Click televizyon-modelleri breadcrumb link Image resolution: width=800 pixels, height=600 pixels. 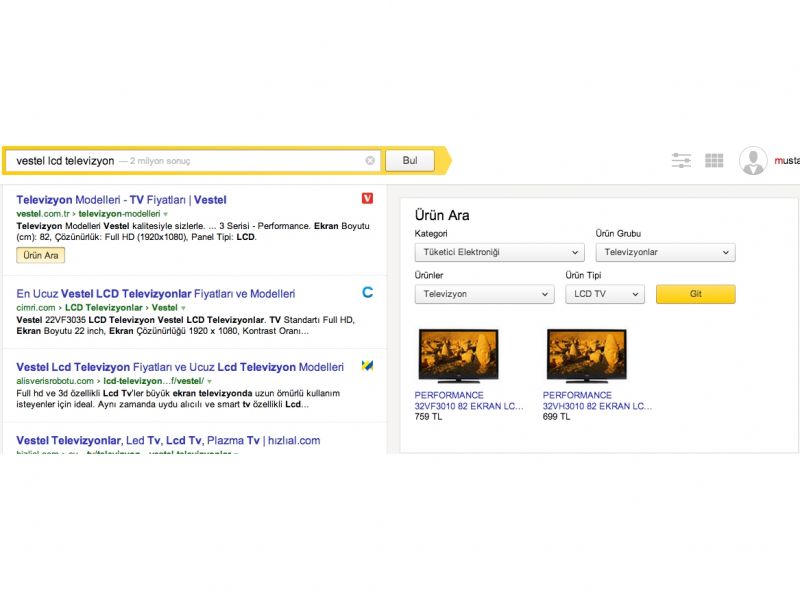click(x=119, y=214)
